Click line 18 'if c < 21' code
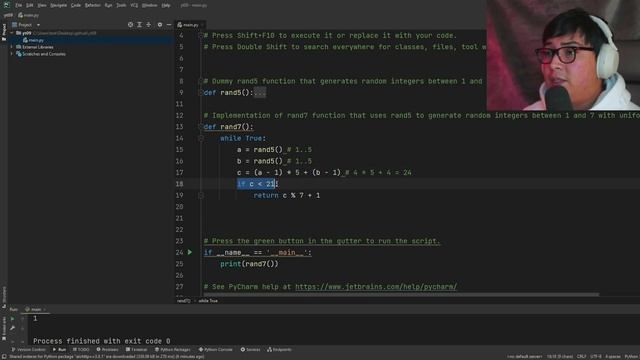The height and width of the screenshot is (360, 640). pyautogui.click(x=257, y=184)
